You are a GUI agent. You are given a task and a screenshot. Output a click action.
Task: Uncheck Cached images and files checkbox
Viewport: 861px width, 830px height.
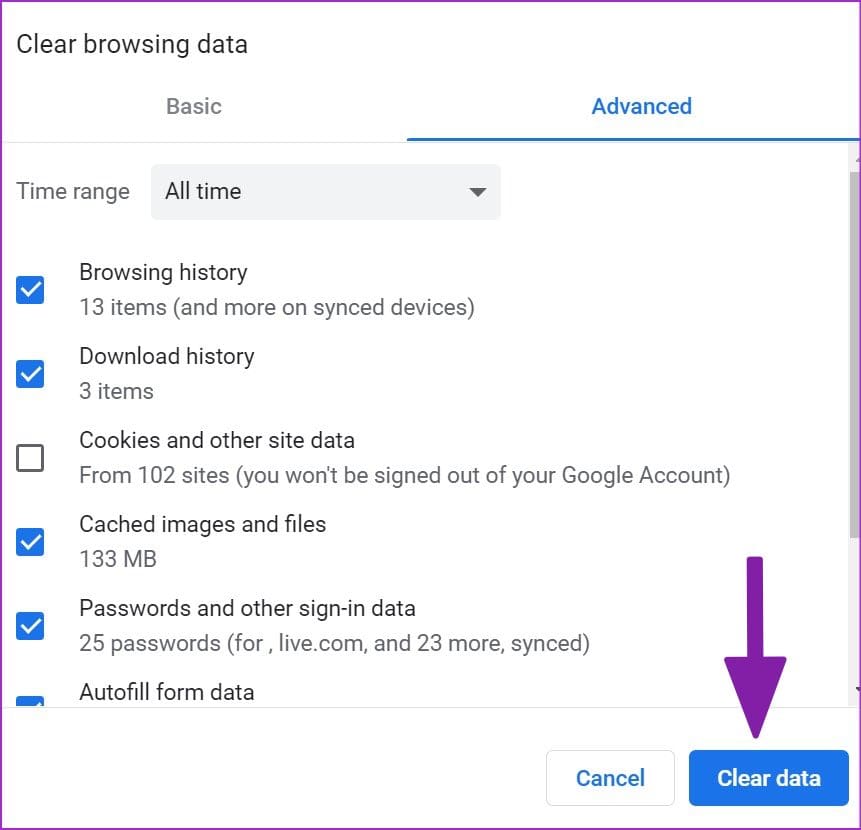coord(30,542)
